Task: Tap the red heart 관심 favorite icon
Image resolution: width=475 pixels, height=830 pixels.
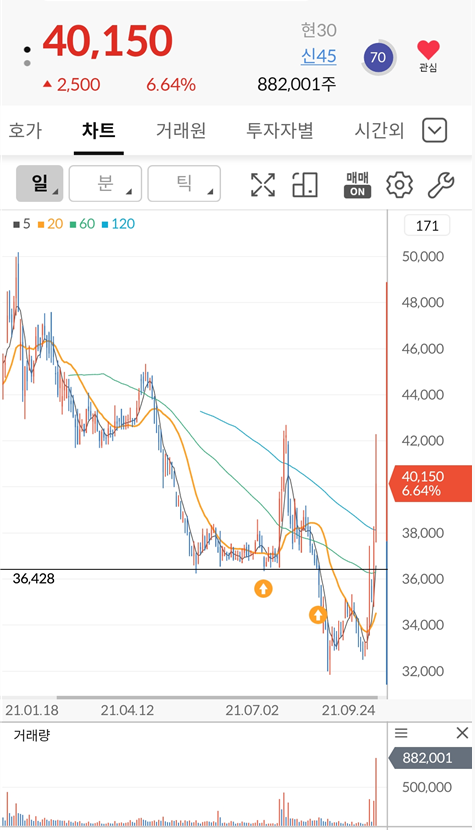Action: [x=428, y=56]
